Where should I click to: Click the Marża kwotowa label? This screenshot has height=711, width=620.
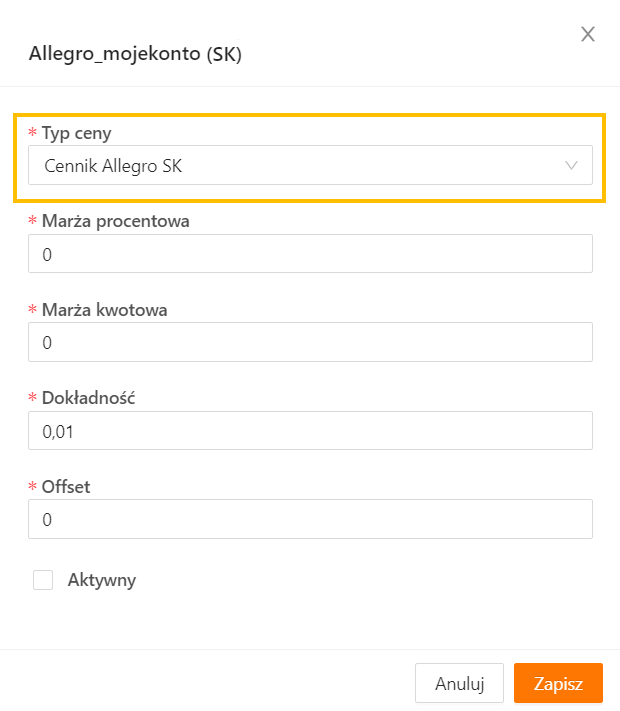tap(104, 309)
